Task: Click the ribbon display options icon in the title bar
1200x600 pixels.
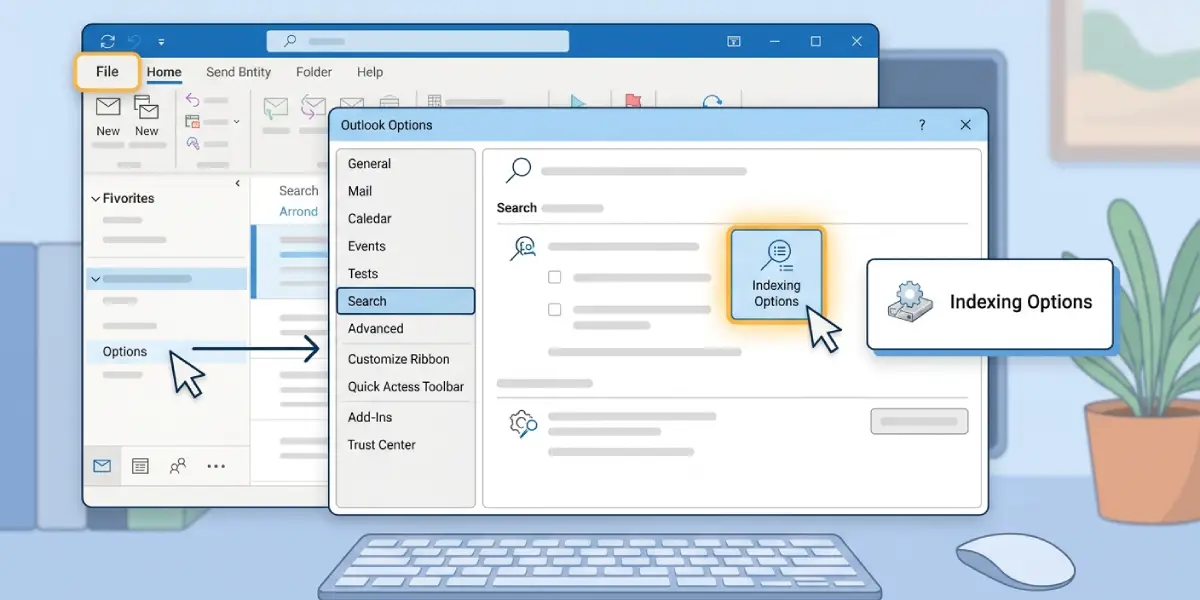Action: coord(734,41)
